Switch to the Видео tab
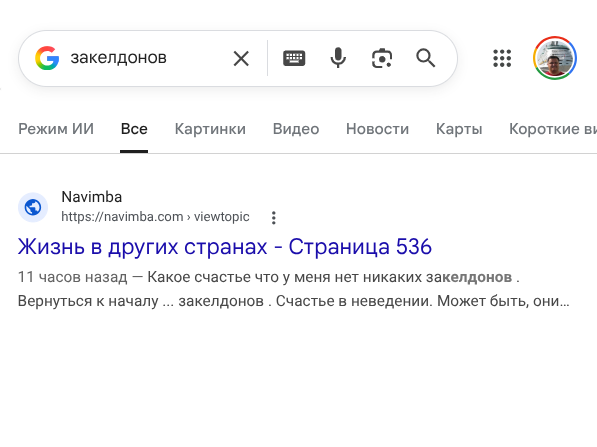 click(296, 129)
